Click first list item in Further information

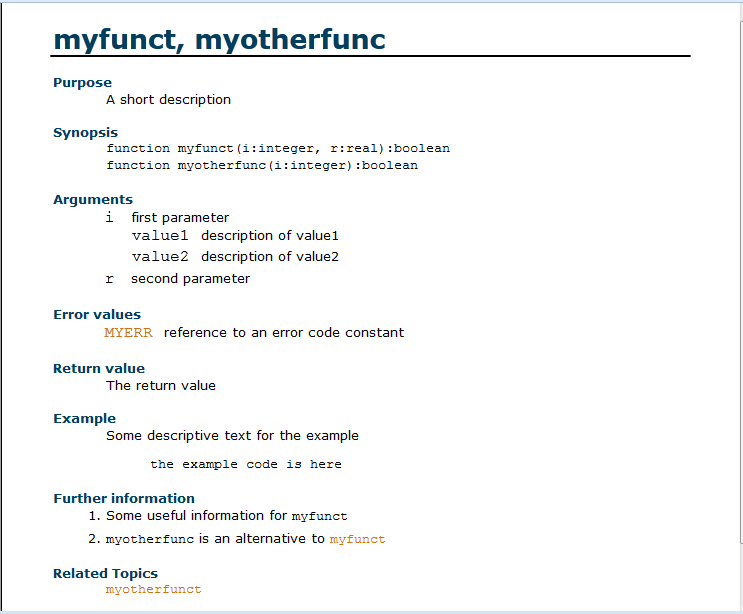pos(226,516)
